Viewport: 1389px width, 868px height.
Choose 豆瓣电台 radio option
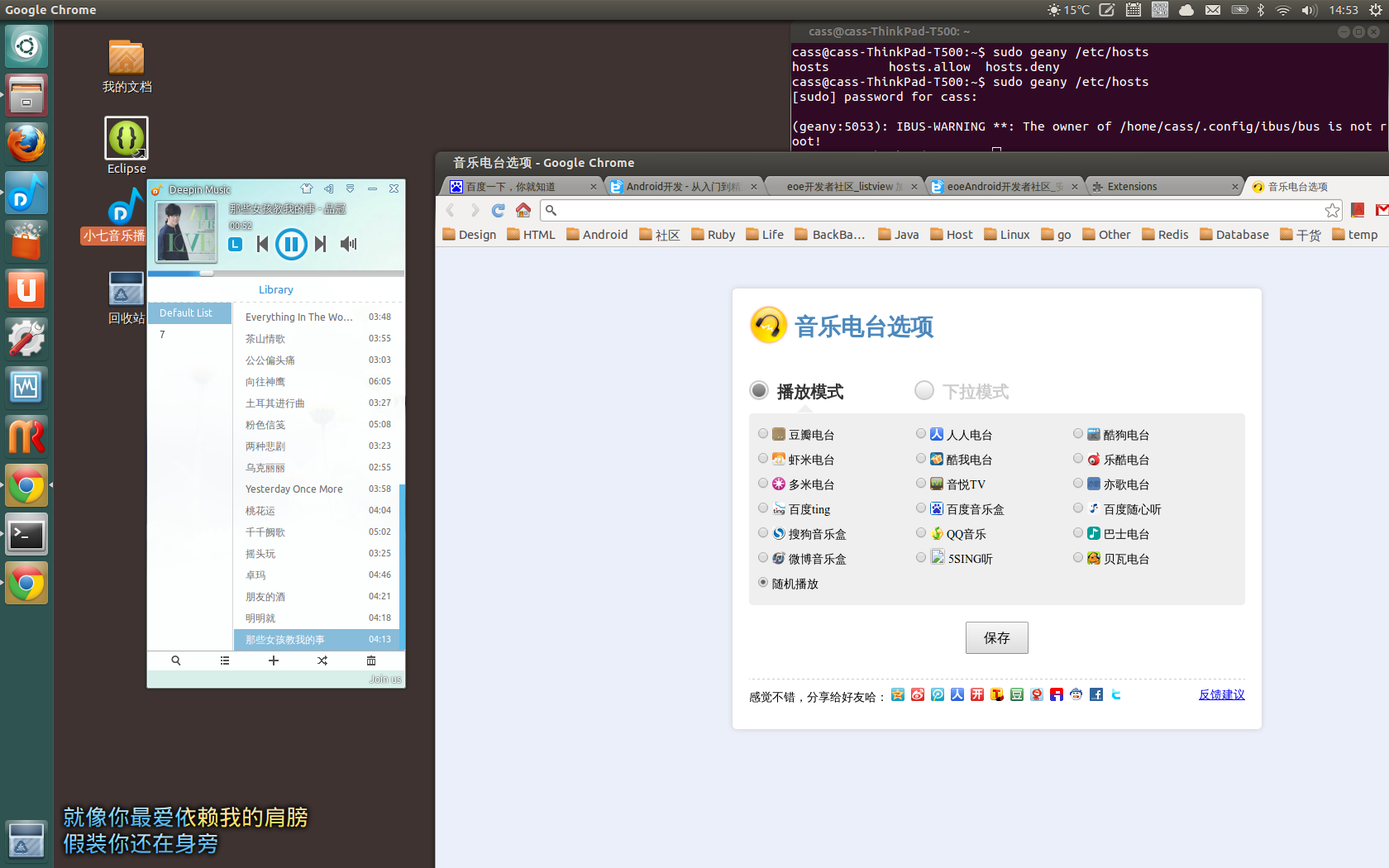(x=763, y=433)
